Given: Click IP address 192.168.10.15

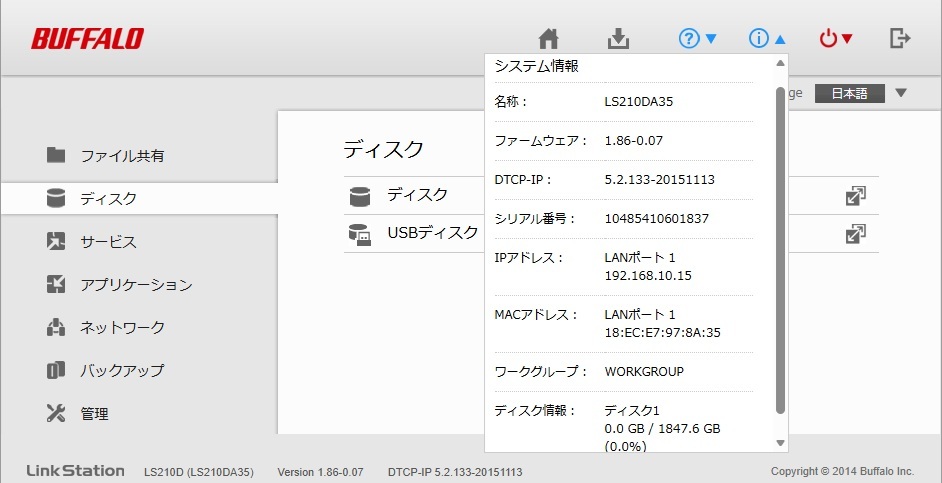Looking at the screenshot, I should pyautogui.click(x=648, y=276).
